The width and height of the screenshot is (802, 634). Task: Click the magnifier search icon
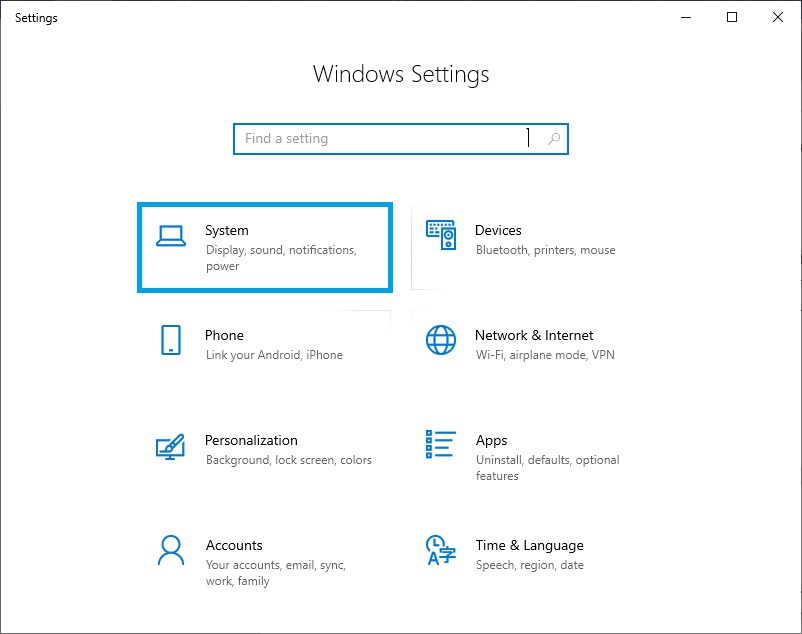(x=554, y=139)
